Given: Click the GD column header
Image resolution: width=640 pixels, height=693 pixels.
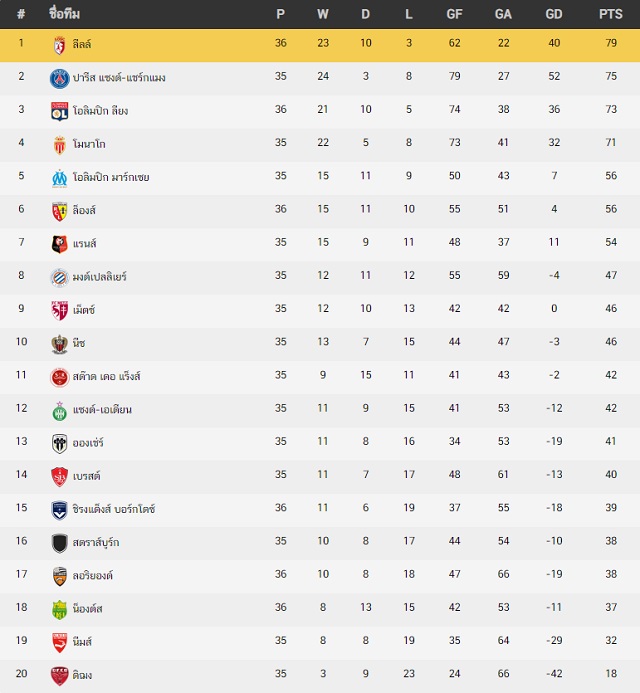Looking at the screenshot, I should [554, 14].
